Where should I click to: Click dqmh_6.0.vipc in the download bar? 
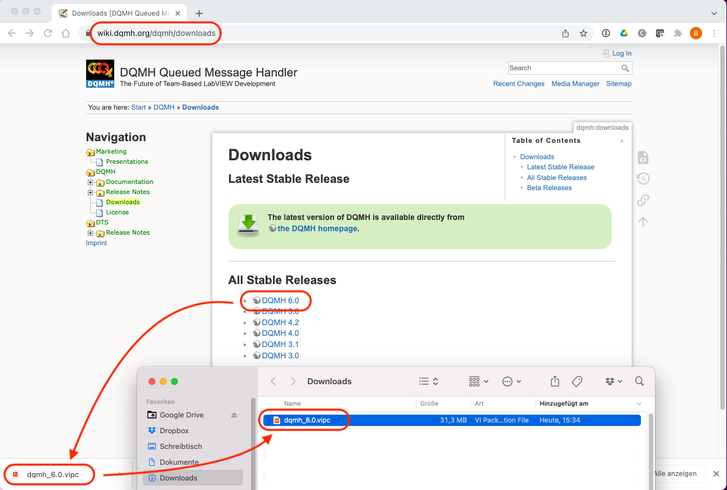(x=52, y=475)
